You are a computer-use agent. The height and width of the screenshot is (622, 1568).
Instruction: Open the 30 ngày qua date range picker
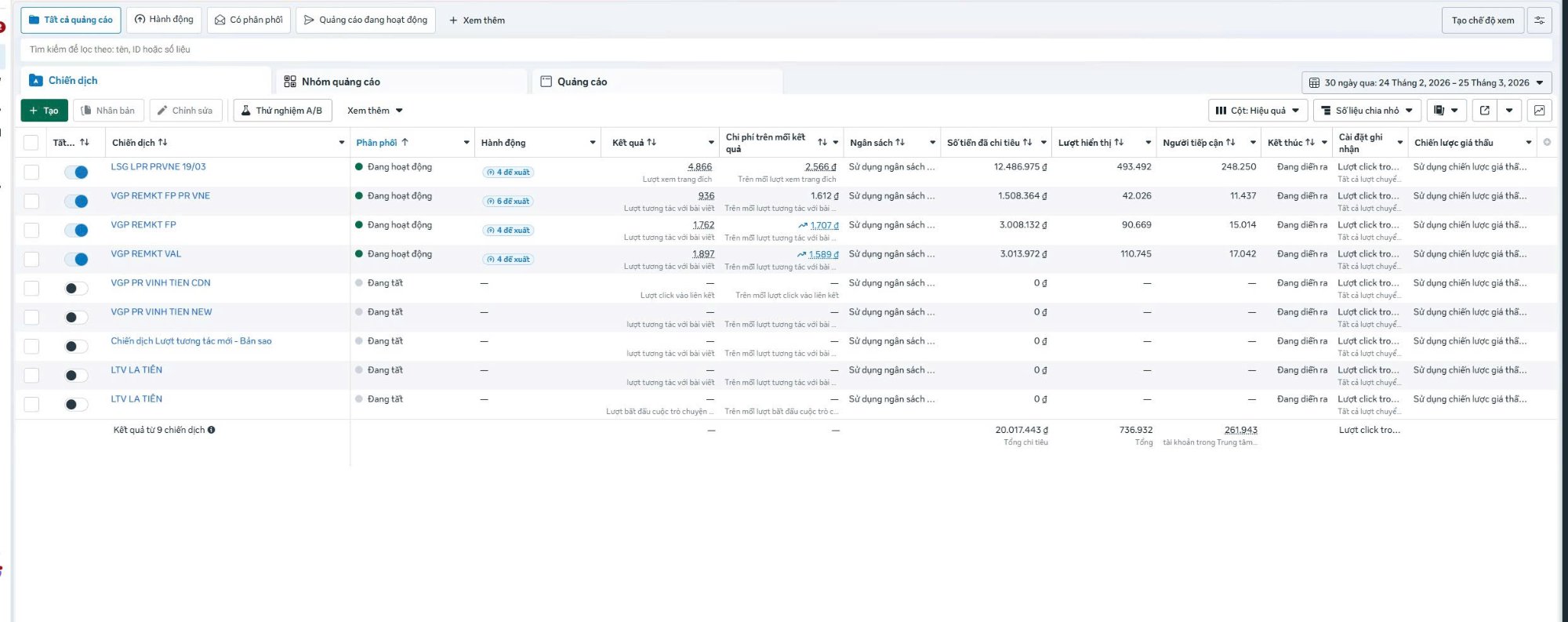[1426, 82]
